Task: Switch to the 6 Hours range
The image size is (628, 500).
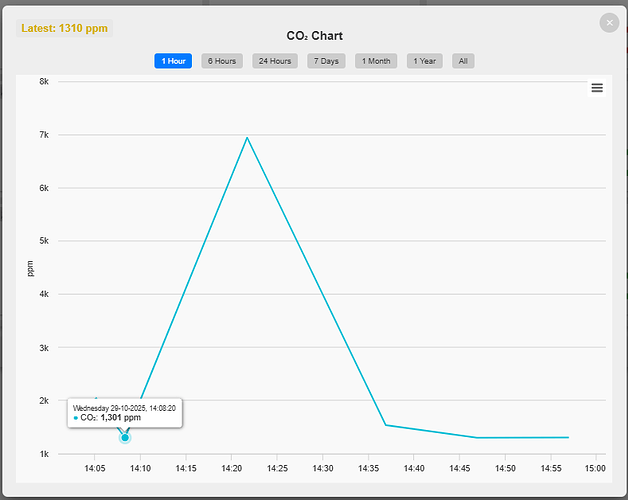Action: click(x=222, y=61)
